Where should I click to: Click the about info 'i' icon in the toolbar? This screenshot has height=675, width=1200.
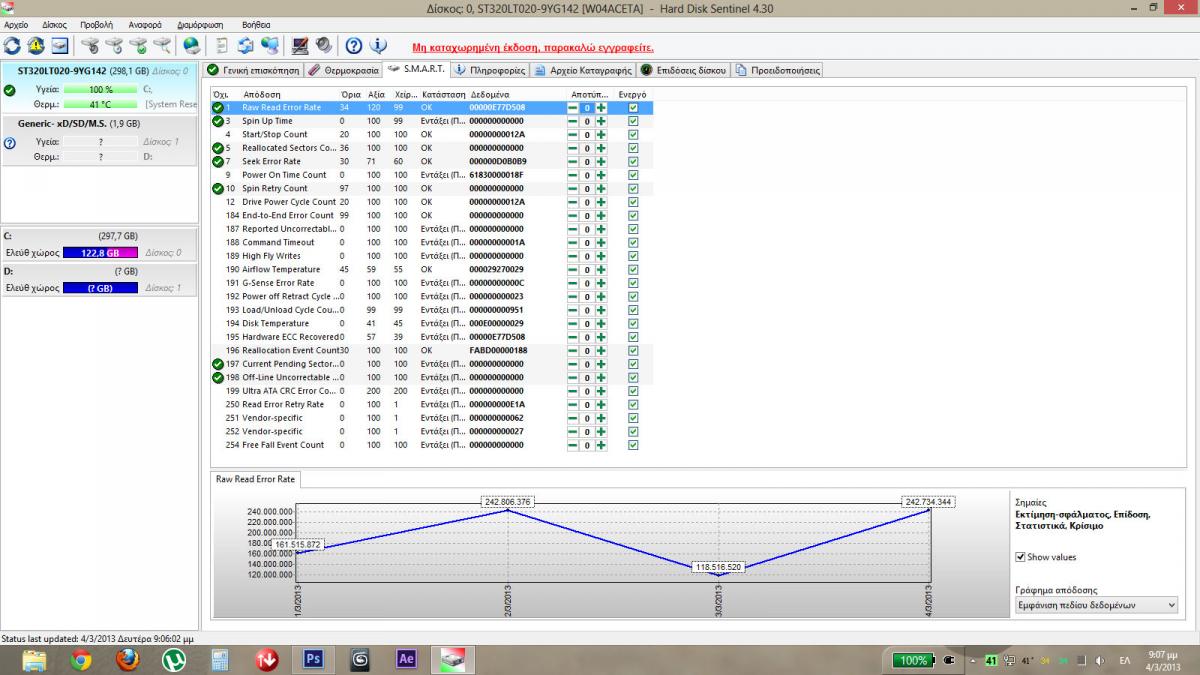click(378, 45)
